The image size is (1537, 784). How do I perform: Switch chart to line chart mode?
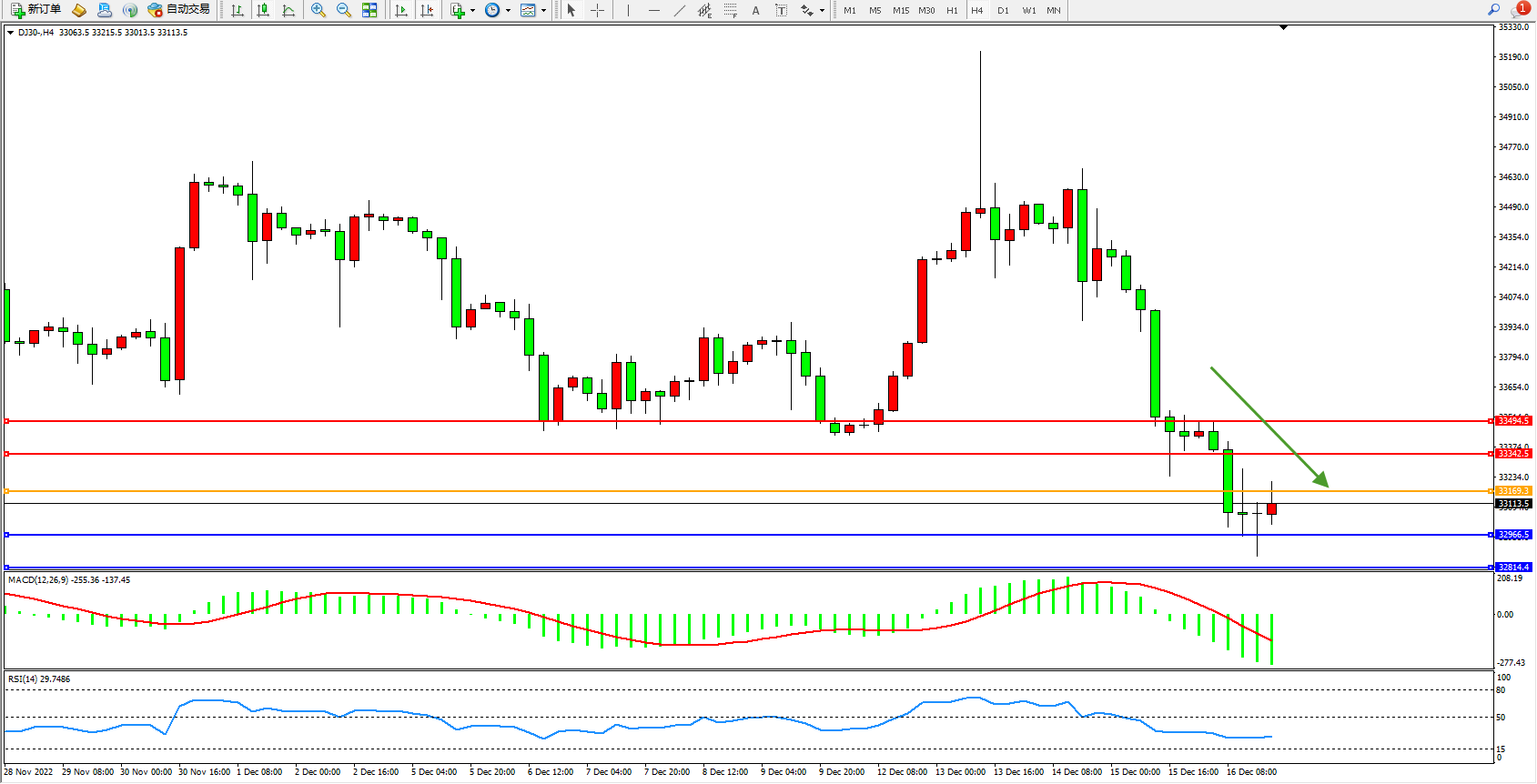pyautogui.click(x=288, y=10)
